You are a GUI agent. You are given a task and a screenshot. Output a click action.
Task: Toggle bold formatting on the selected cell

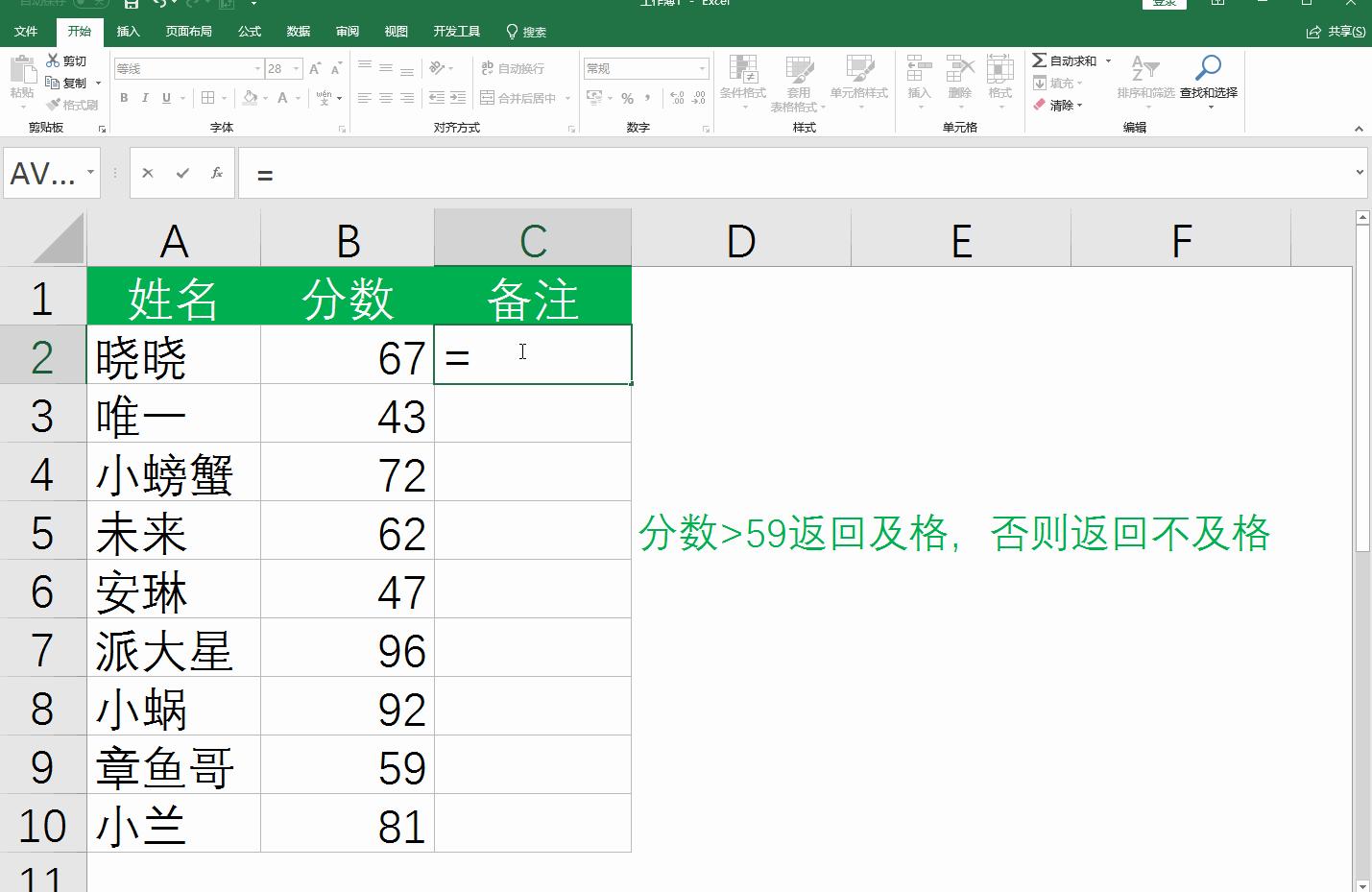tap(124, 98)
